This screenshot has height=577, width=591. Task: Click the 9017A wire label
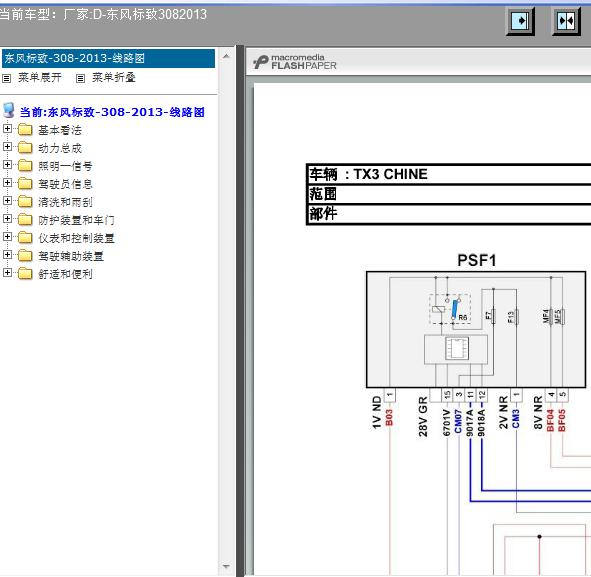pos(470,423)
